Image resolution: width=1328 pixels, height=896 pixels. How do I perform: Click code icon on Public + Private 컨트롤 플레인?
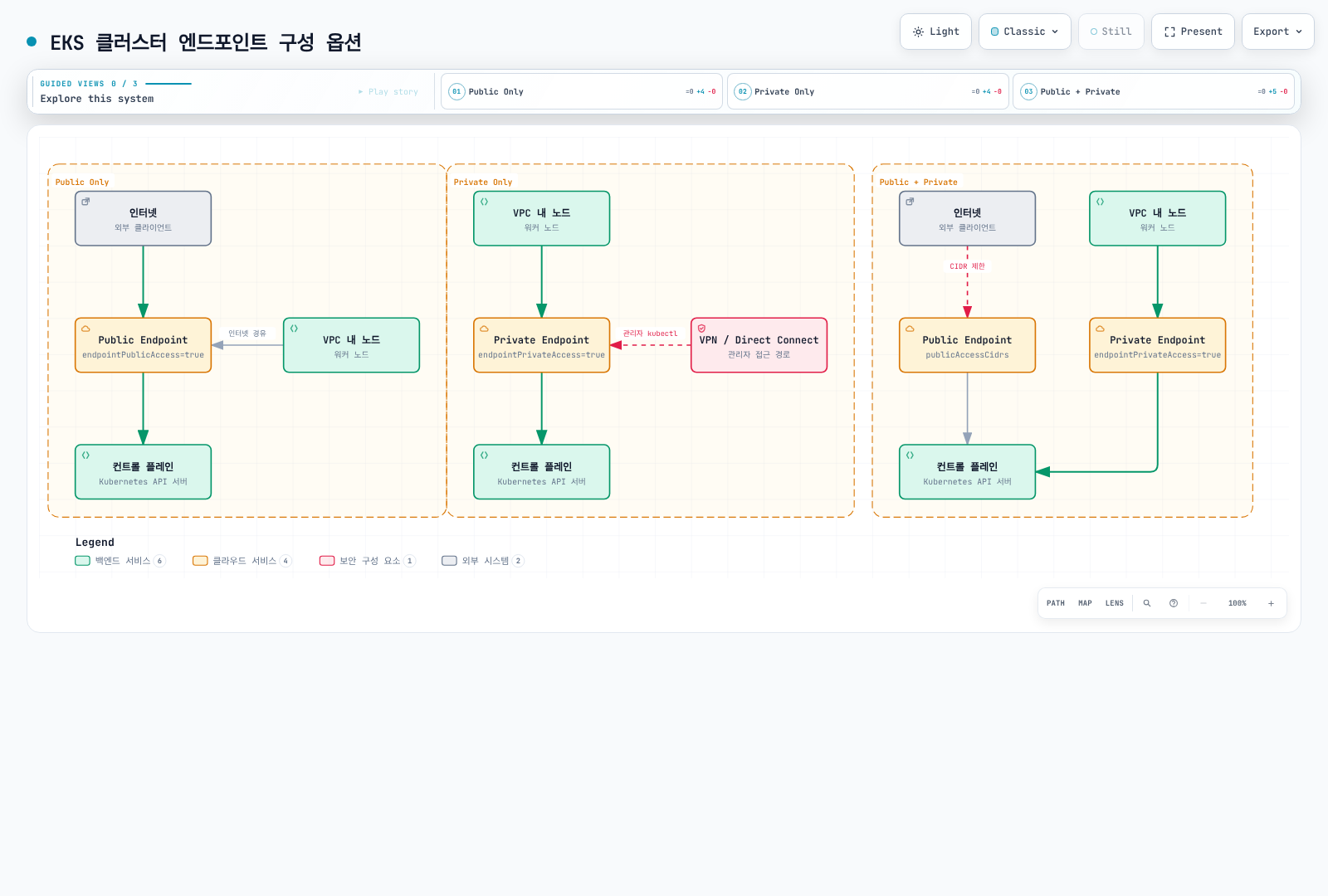coord(910,455)
